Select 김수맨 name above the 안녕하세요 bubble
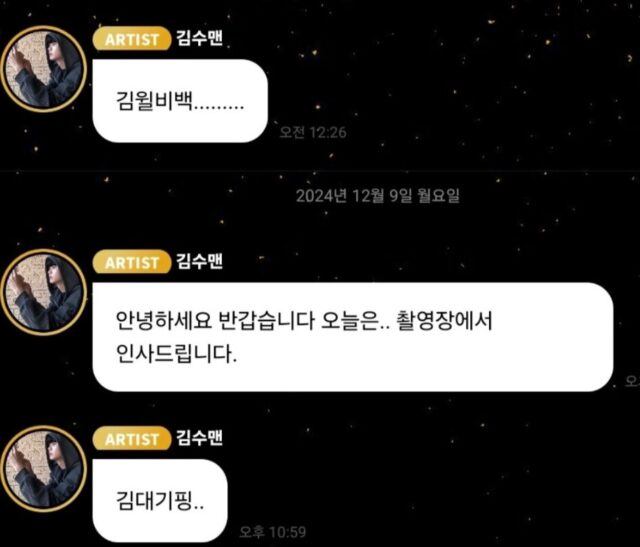 coord(200,261)
